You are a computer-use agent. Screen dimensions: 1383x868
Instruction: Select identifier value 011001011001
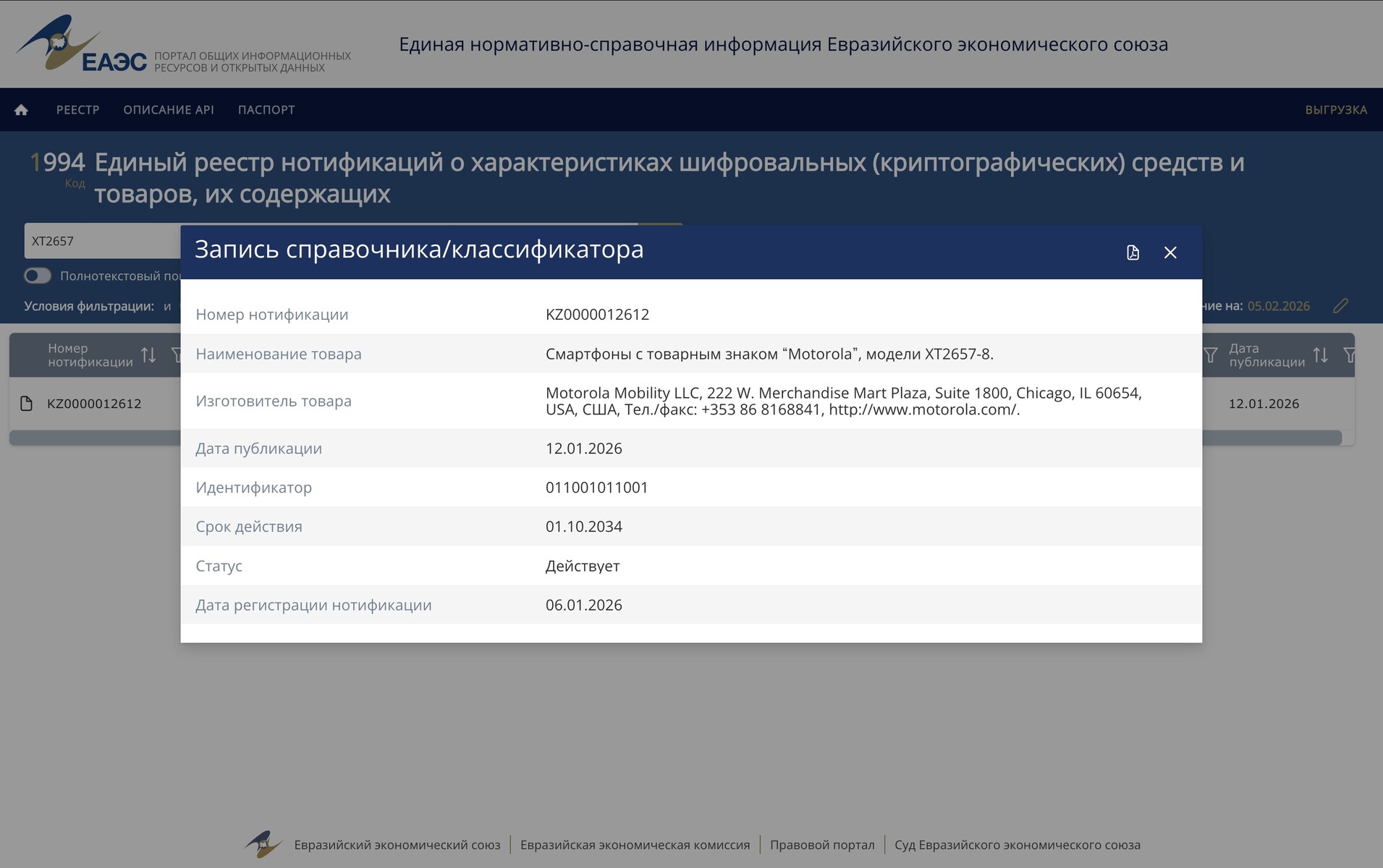(597, 488)
